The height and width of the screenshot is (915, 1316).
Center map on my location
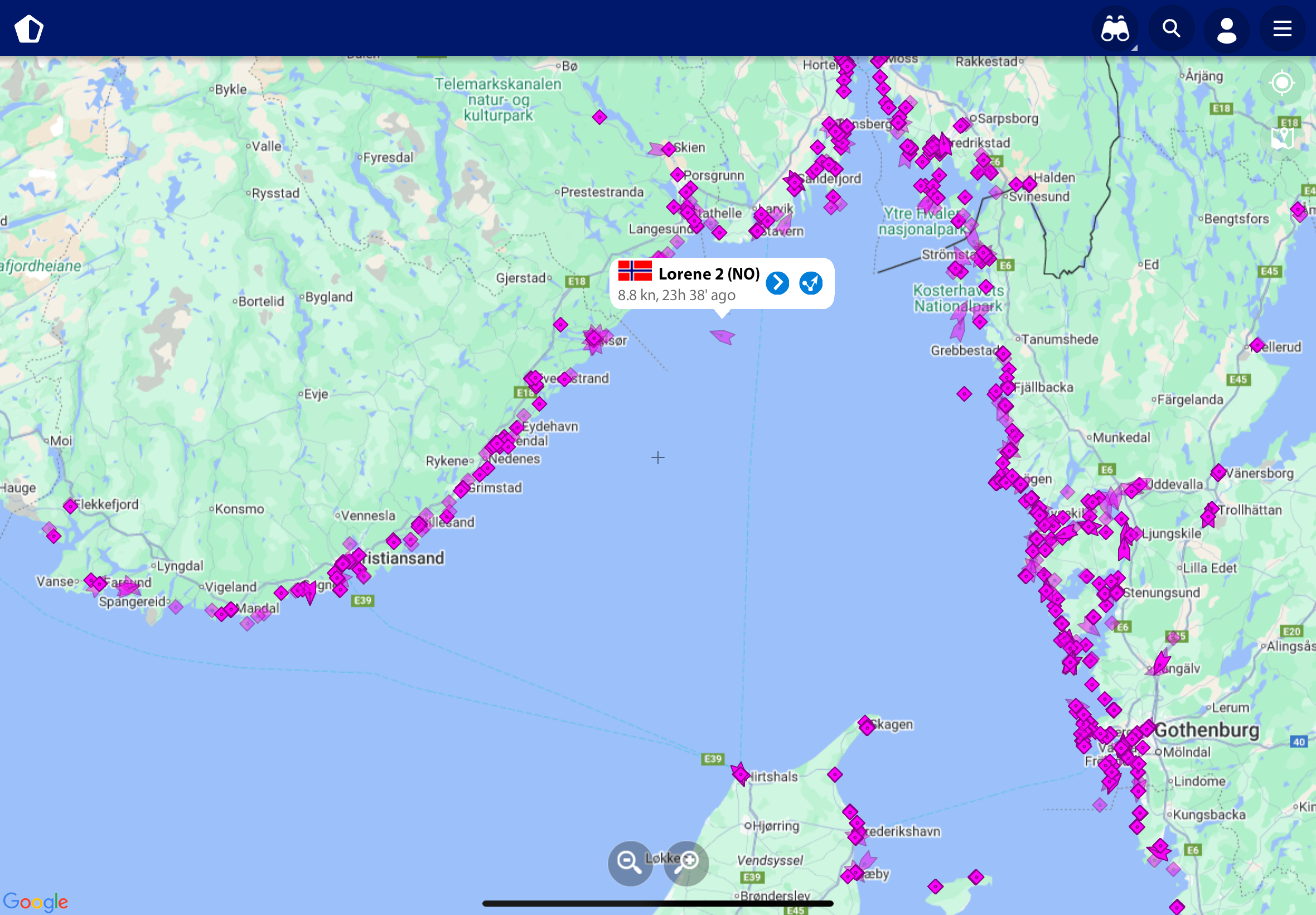coord(1281,83)
